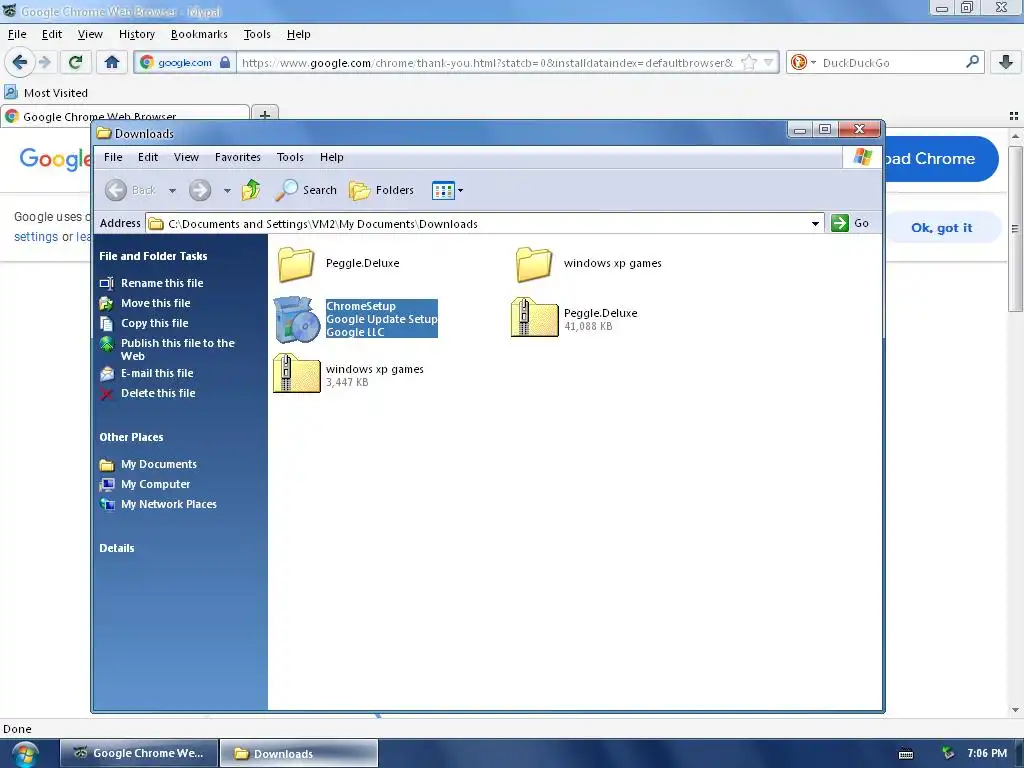1024x768 pixels.
Task: Click the browser forward arrow
Action: point(44,62)
